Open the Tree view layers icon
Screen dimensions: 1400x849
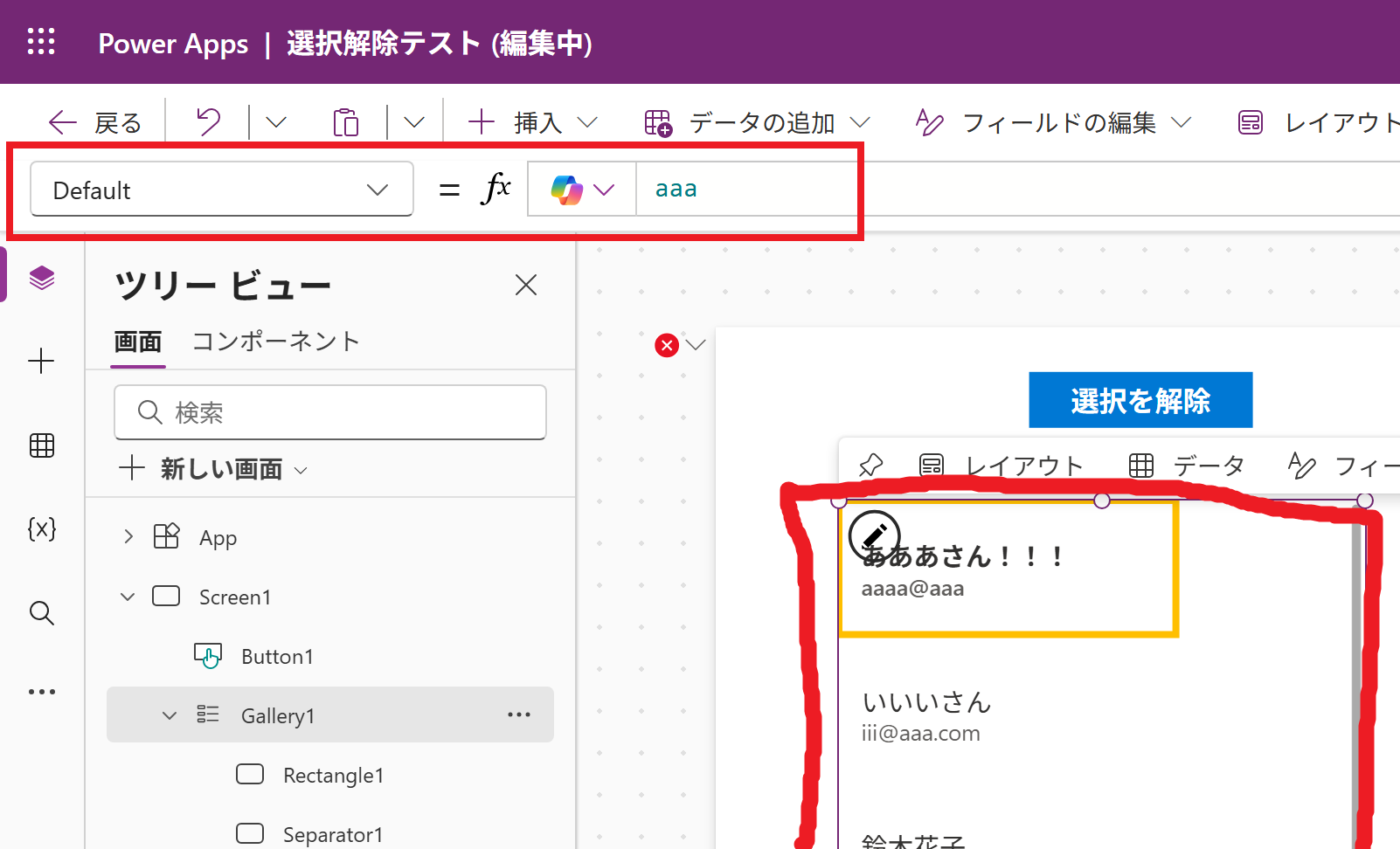point(42,279)
